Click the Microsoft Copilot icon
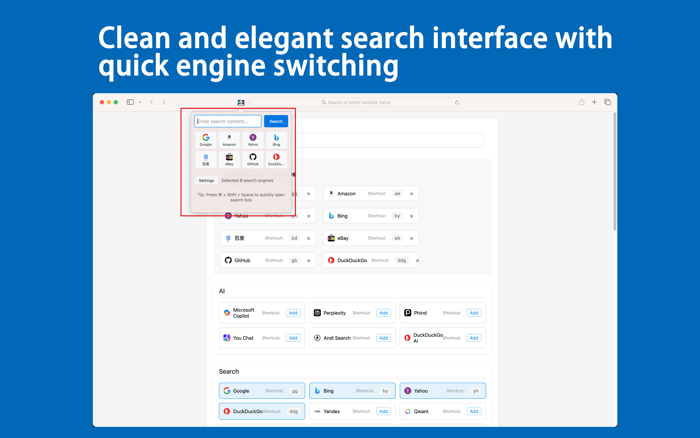700x438 pixels. click(x=227, y=313)
